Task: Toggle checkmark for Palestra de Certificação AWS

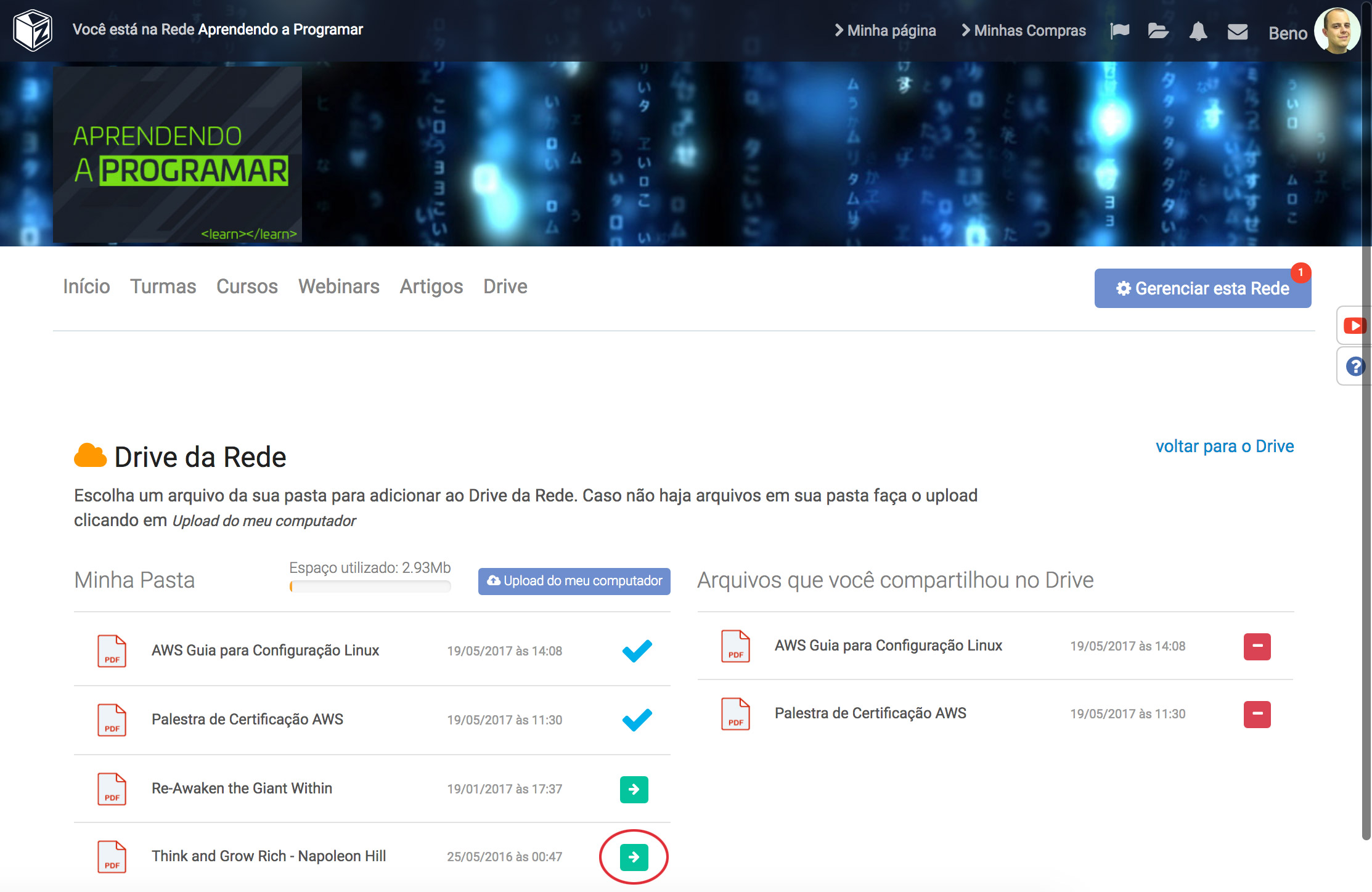Action: [637, 720]
